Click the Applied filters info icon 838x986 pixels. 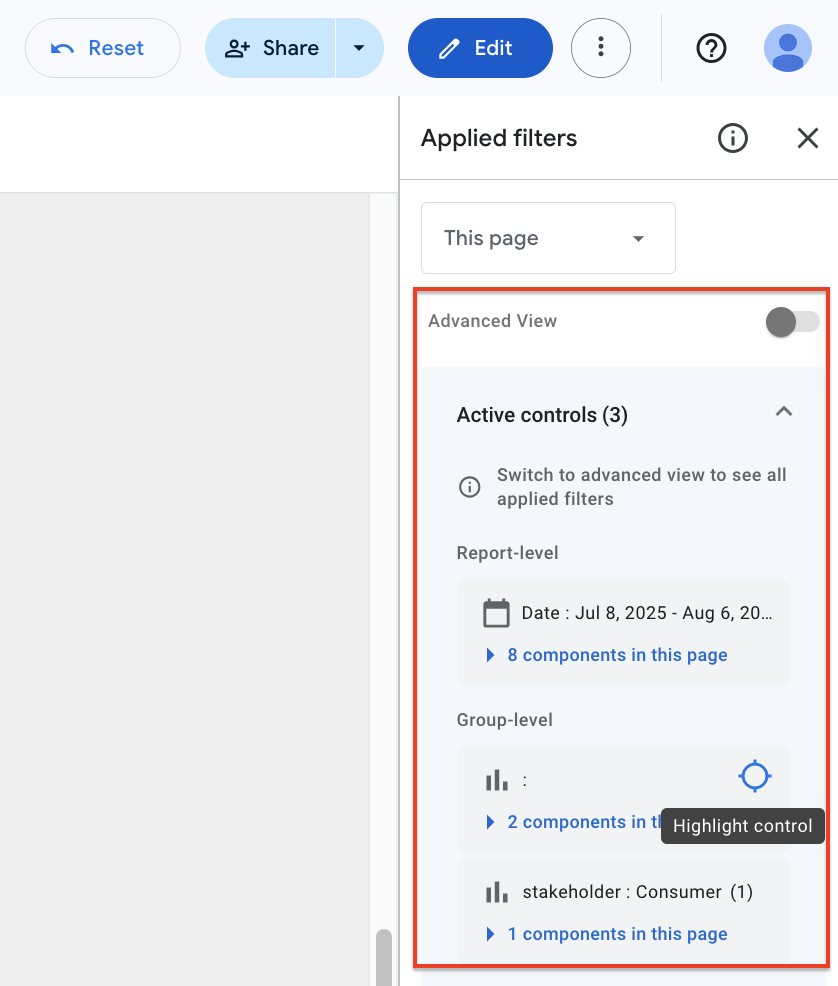732,138
